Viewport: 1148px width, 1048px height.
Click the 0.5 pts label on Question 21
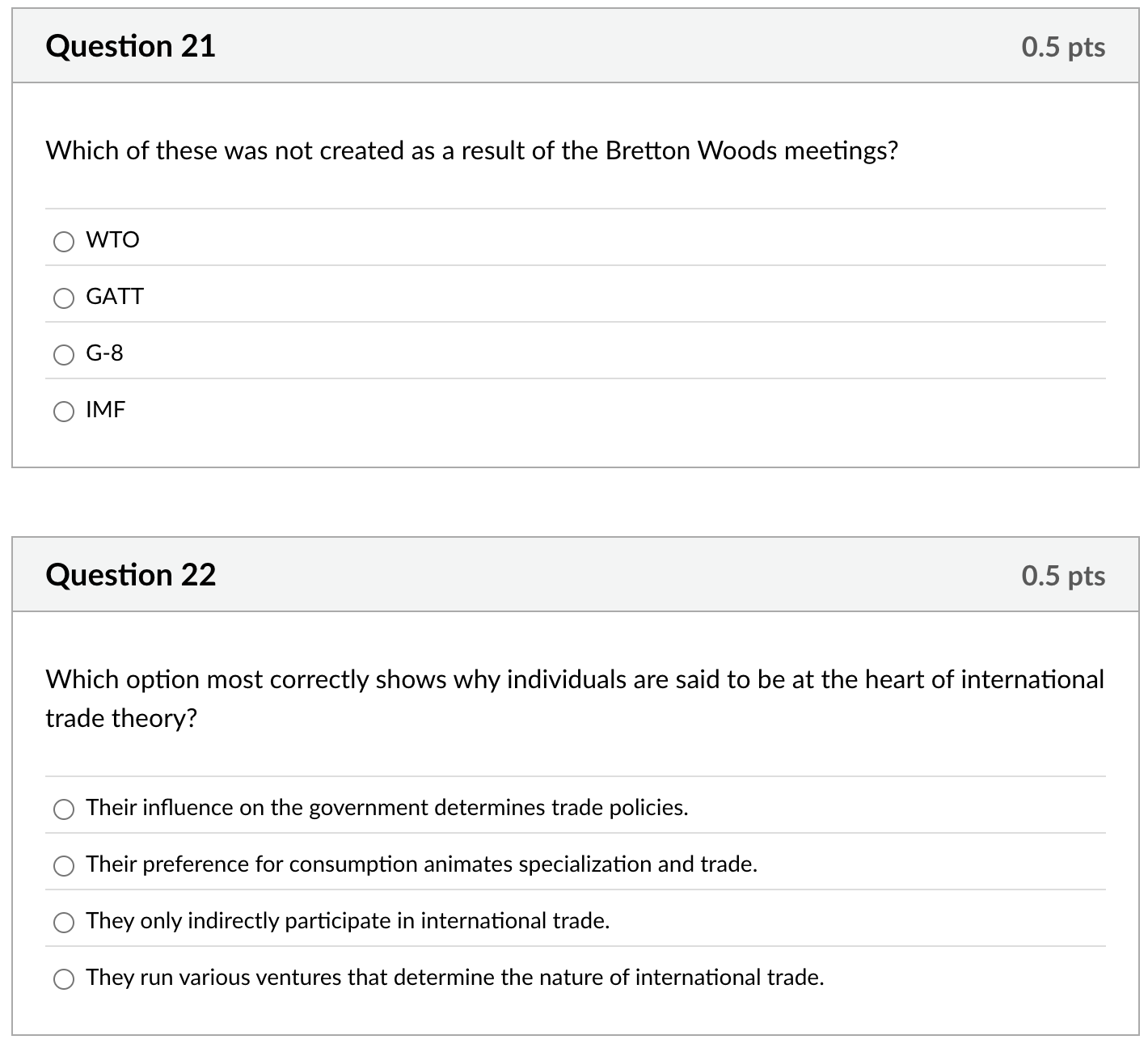coord(1063,46)
